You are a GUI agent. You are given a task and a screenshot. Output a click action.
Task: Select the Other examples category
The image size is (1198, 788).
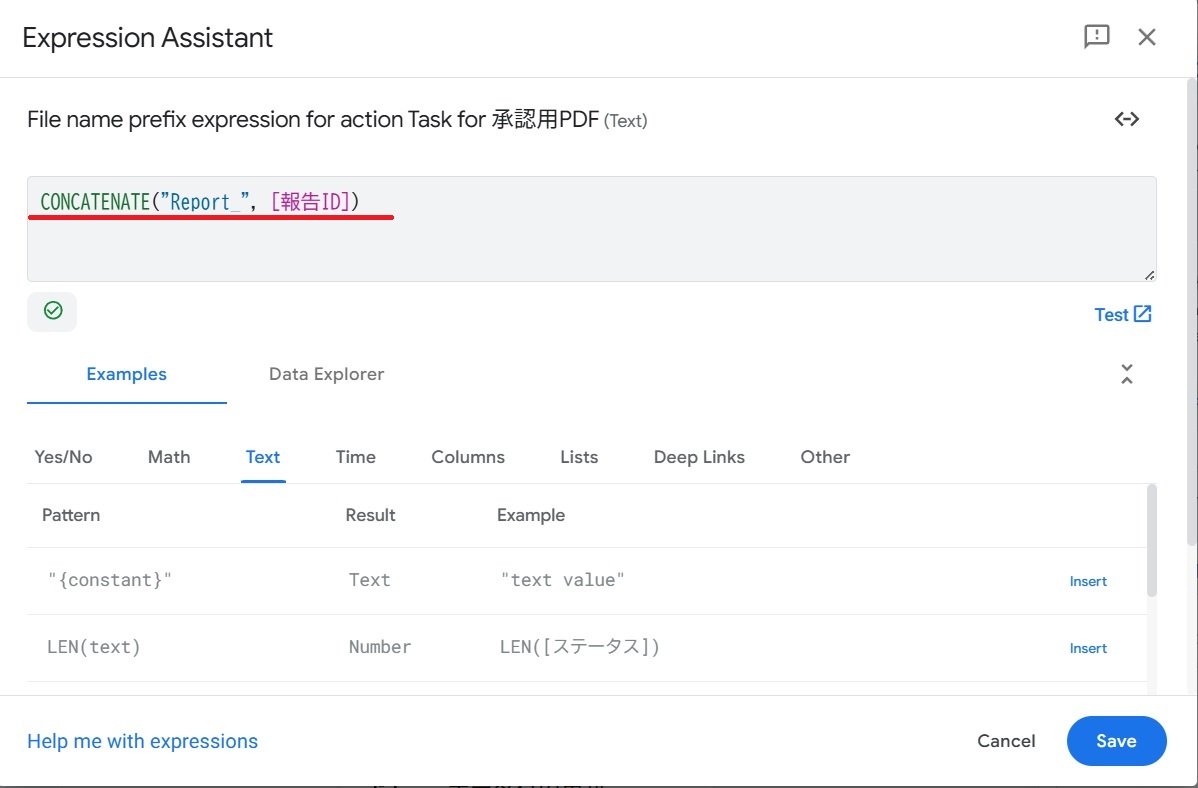[x=825, y=457]
